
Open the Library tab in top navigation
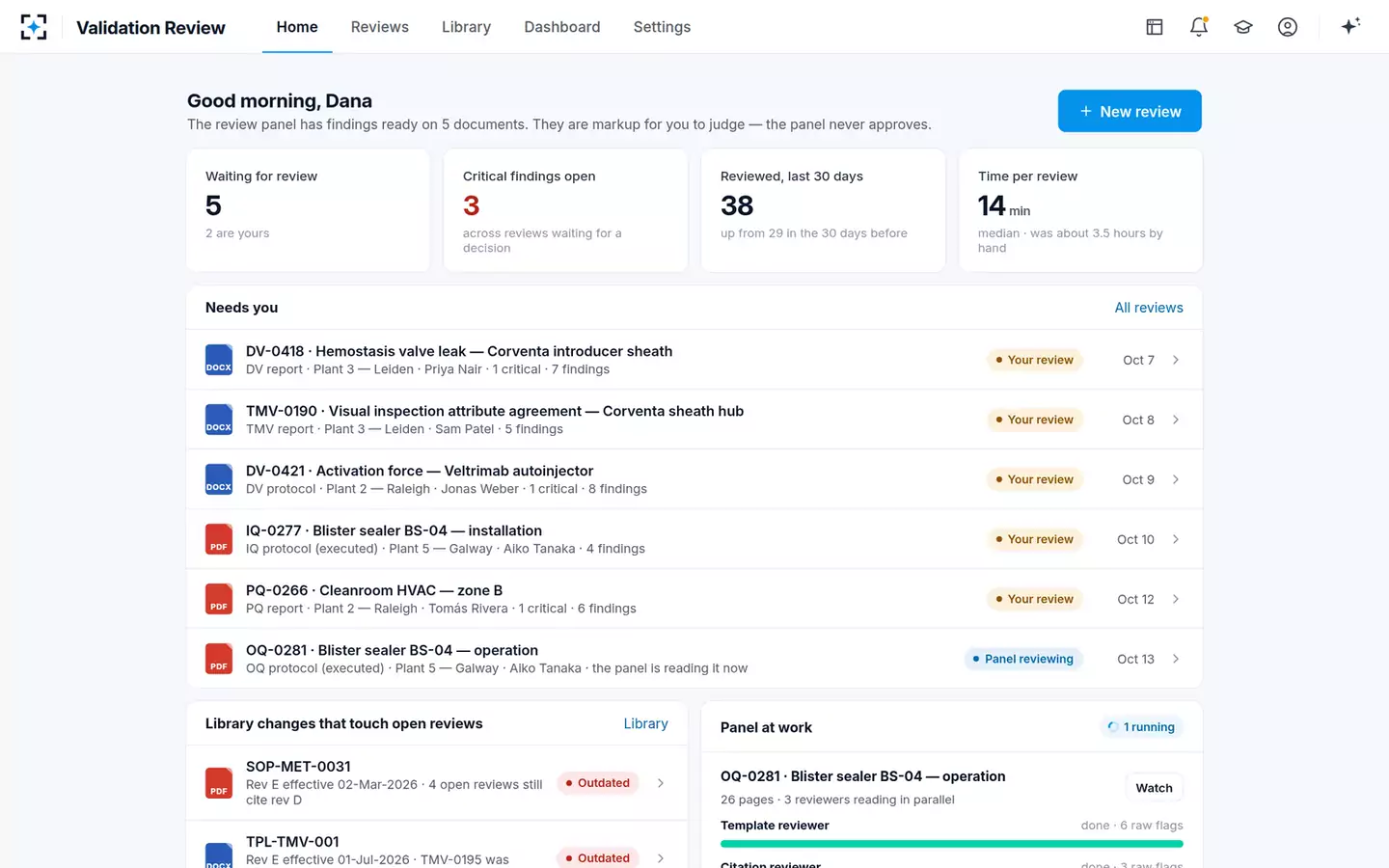point(467,27)
